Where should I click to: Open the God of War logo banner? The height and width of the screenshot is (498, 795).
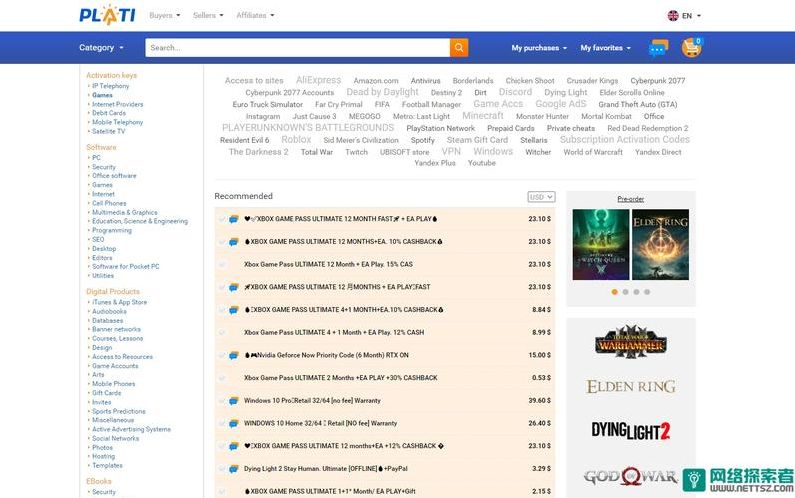631,477
